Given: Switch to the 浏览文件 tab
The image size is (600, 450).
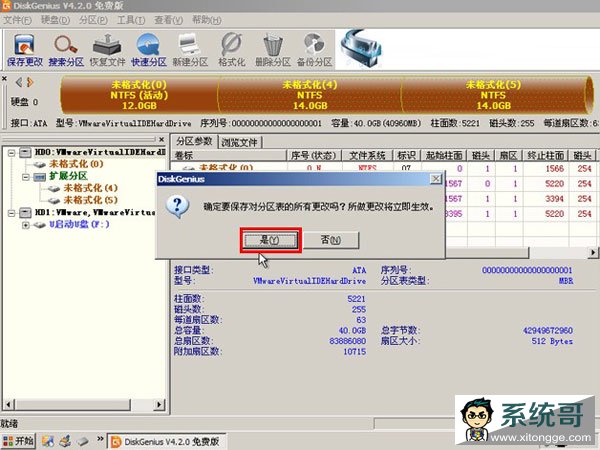Looking at the screenshot, I should pos(240,142).
